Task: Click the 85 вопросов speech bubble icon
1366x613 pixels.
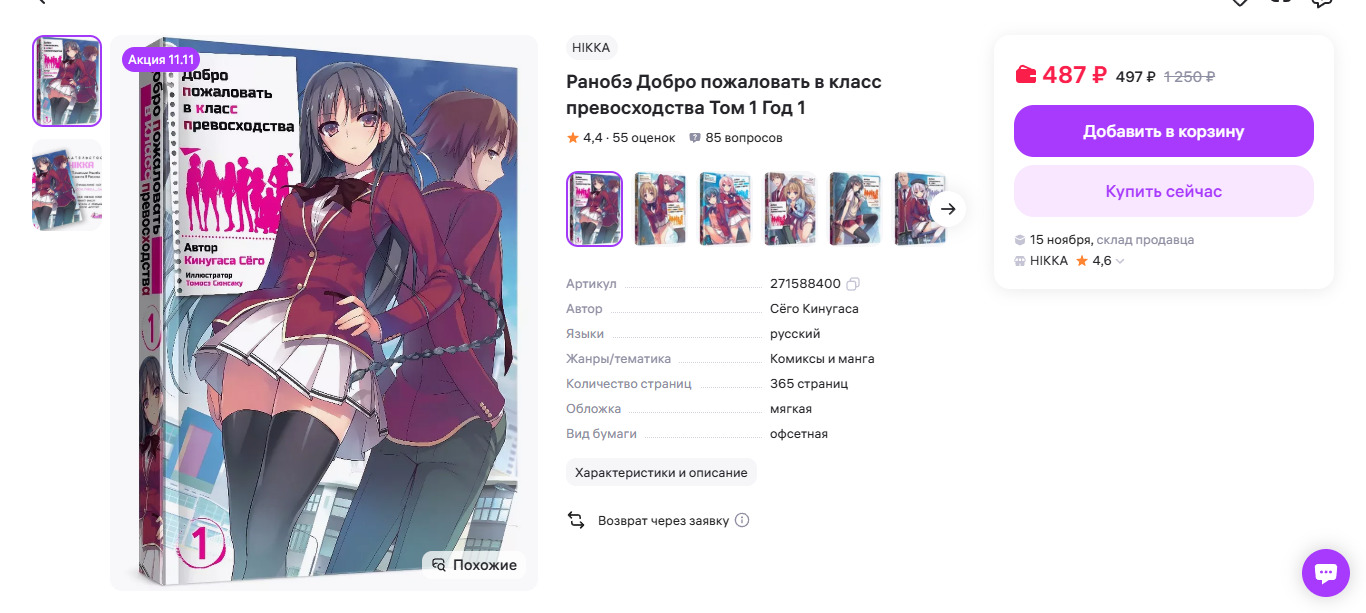Action: (x=695, y=138)
